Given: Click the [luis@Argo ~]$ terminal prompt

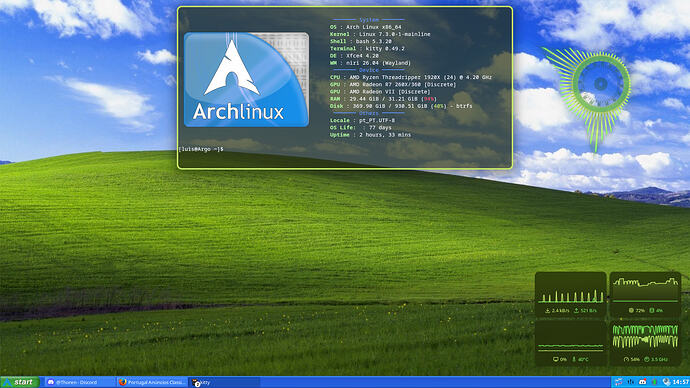Looking at the screenshot, I should point(201,149).
